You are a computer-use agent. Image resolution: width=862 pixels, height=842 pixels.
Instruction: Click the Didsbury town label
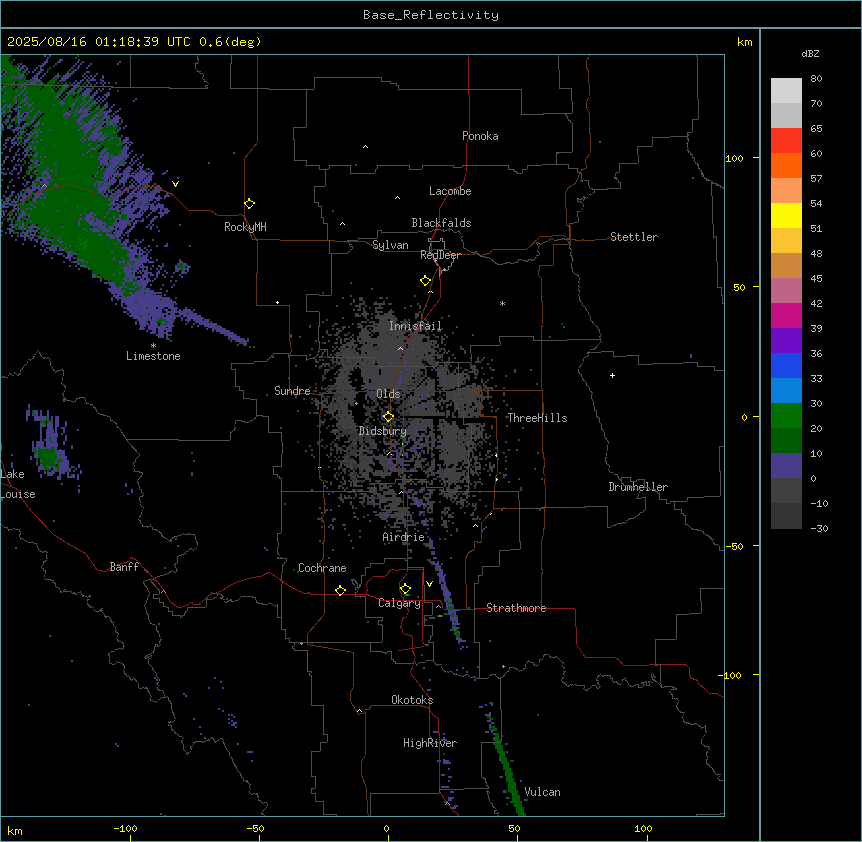[383, 431]
